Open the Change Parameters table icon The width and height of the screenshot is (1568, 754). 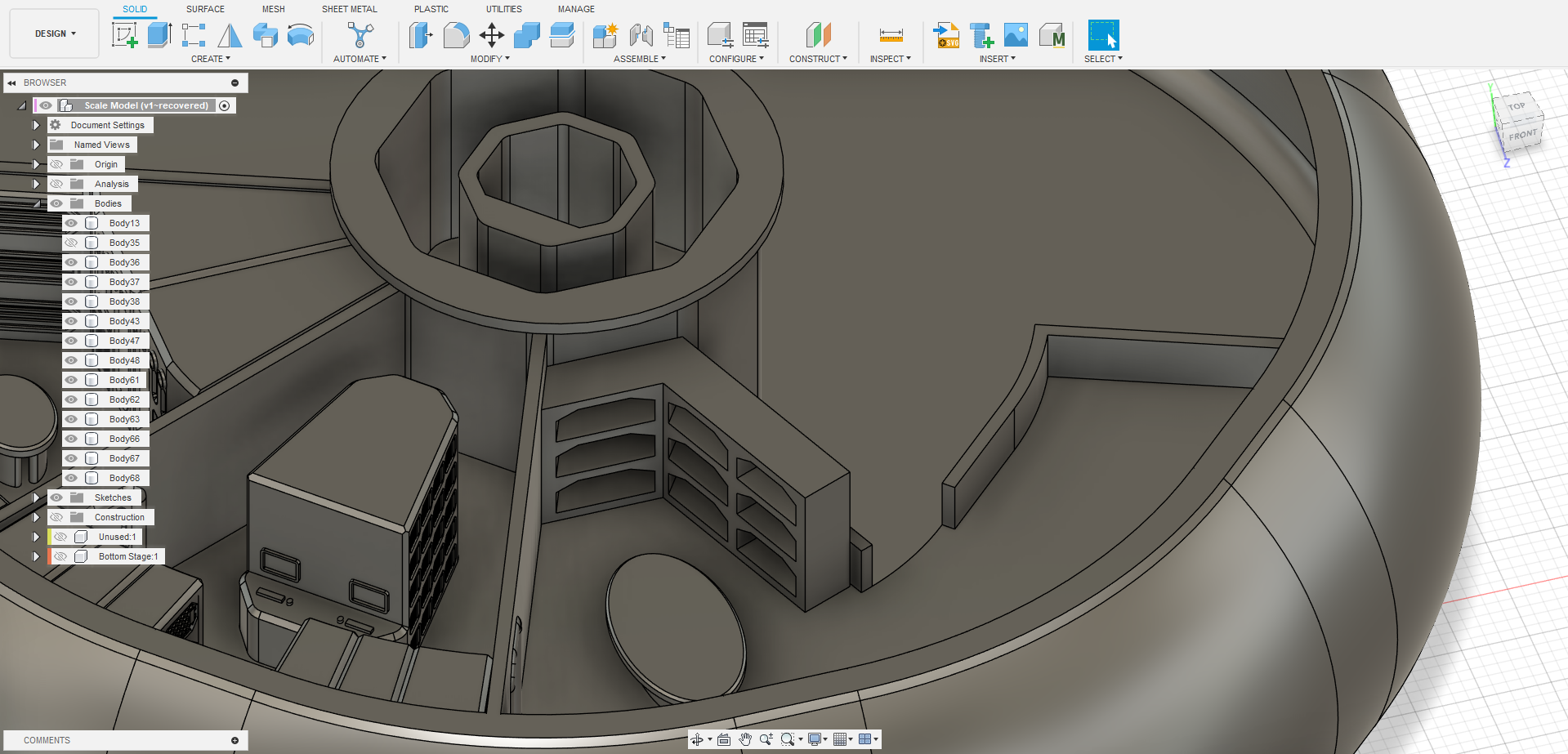pyautogui.click(x=756, y=35)
